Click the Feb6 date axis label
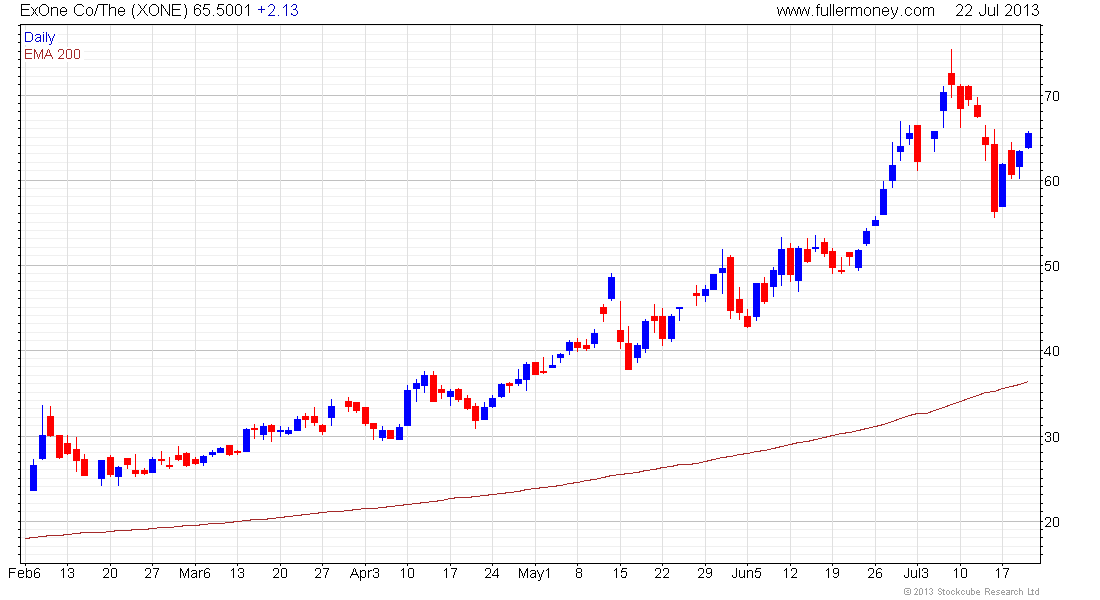Image resolution: width=1100 pixels, height=600 pixels. 24,573
